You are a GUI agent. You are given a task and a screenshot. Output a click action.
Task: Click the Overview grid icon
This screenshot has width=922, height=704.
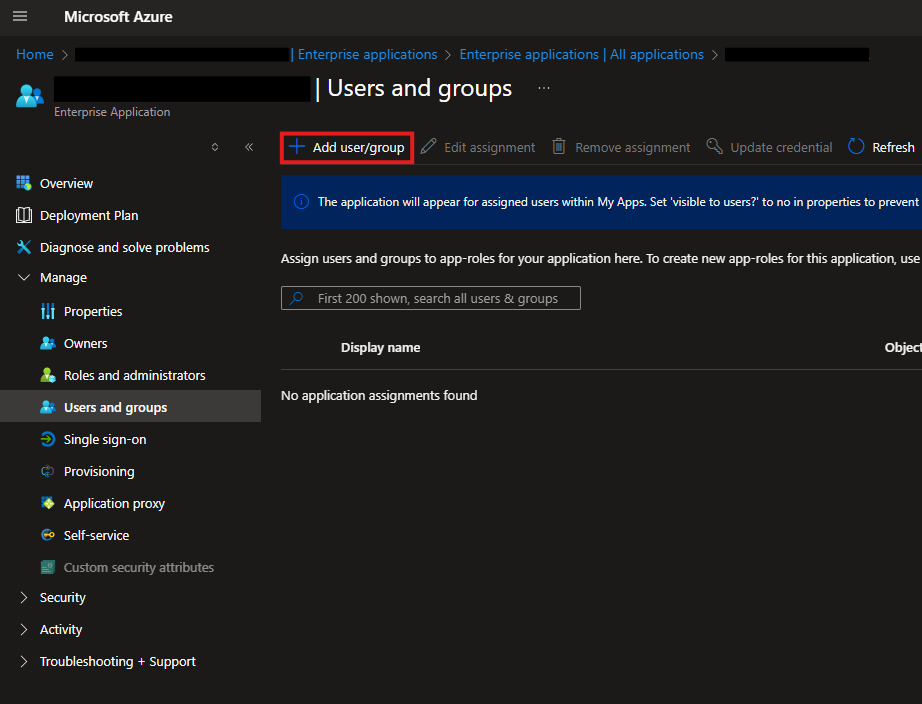(24, 183)
